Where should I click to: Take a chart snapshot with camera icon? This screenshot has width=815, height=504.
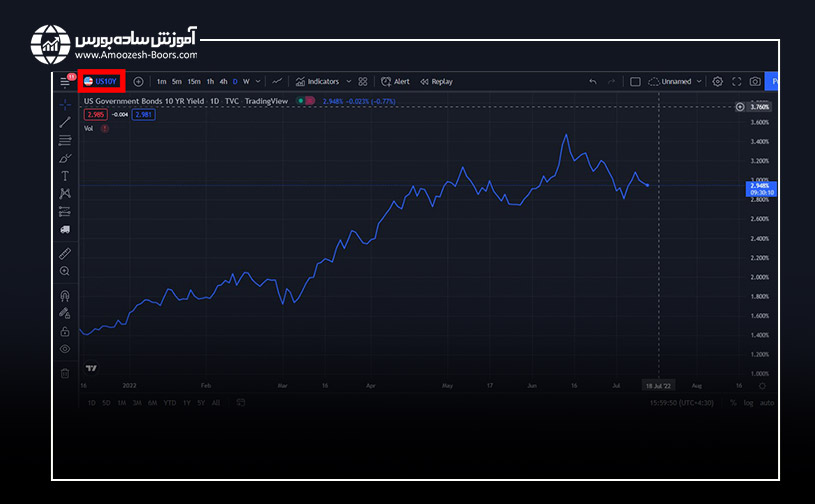(x=755, y=82)
